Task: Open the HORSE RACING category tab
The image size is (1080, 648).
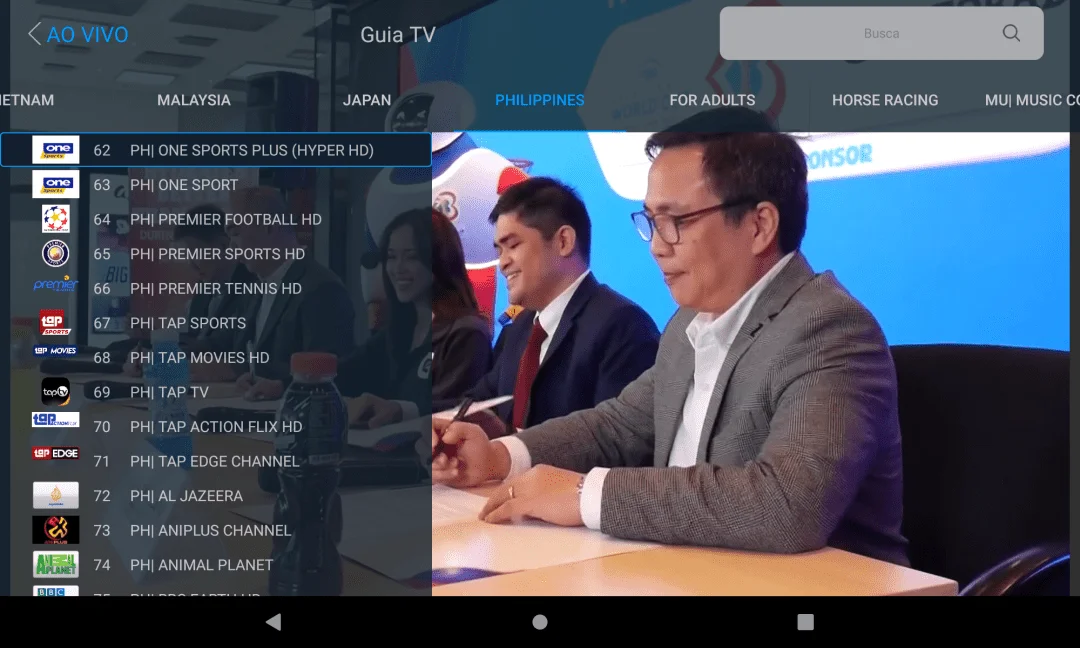Action: click(885, 100)
